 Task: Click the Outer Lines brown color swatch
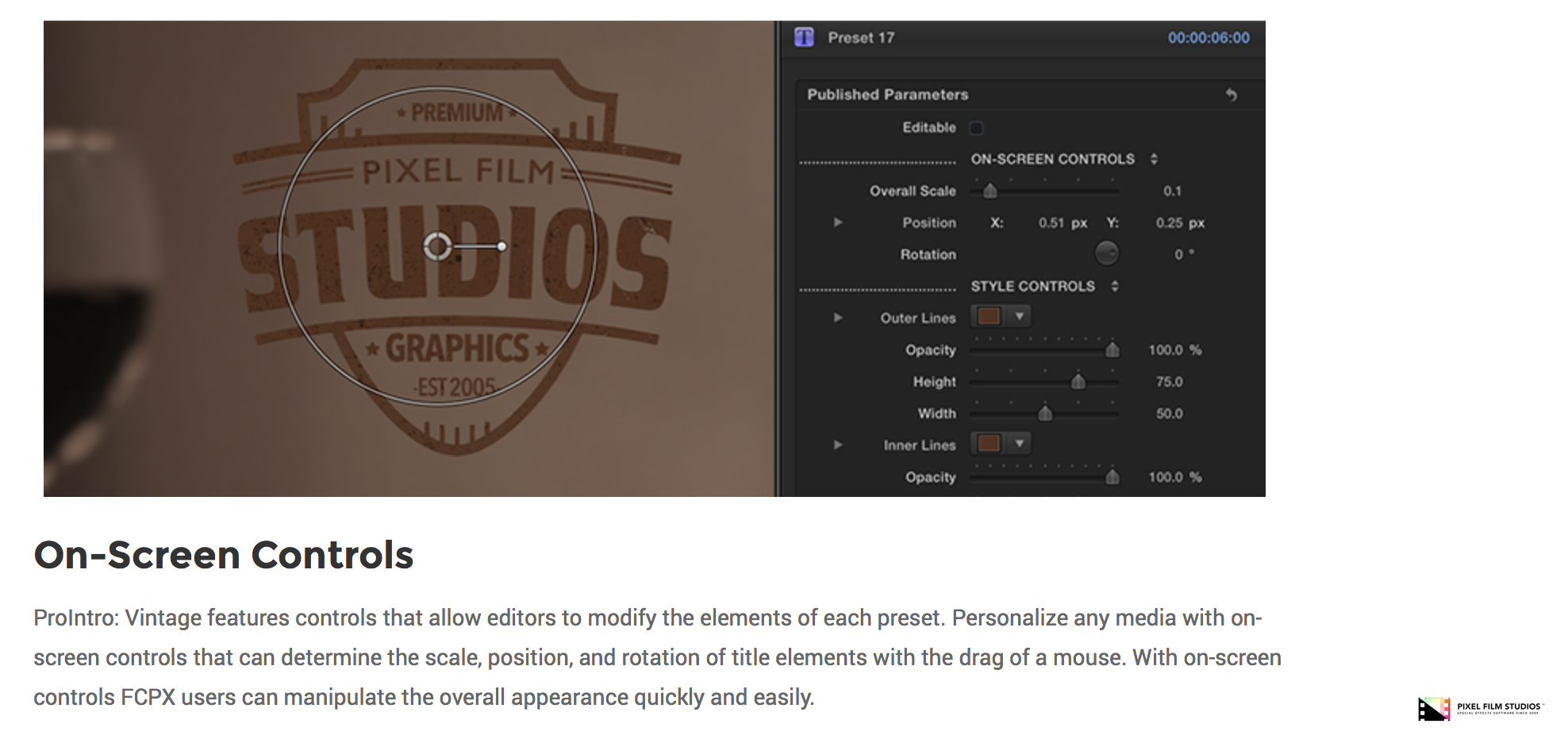click(989, 317)
